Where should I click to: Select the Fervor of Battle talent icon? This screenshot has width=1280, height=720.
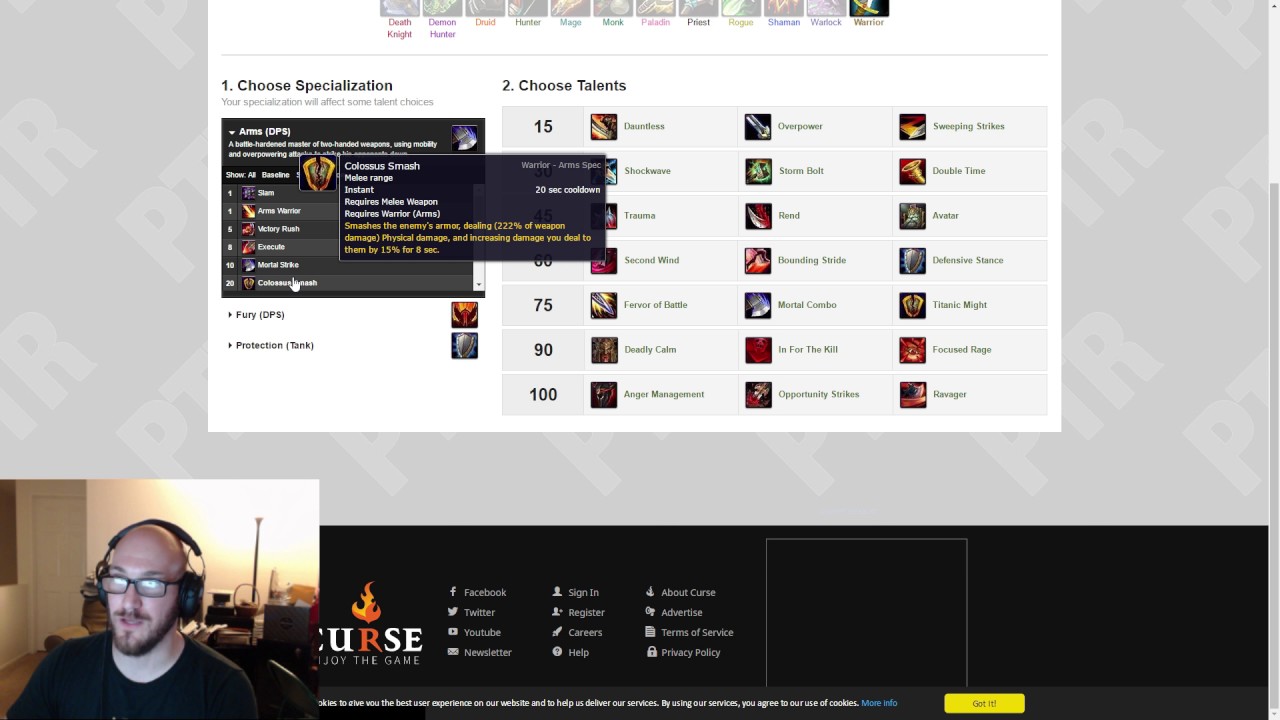(x=604, y=305)
